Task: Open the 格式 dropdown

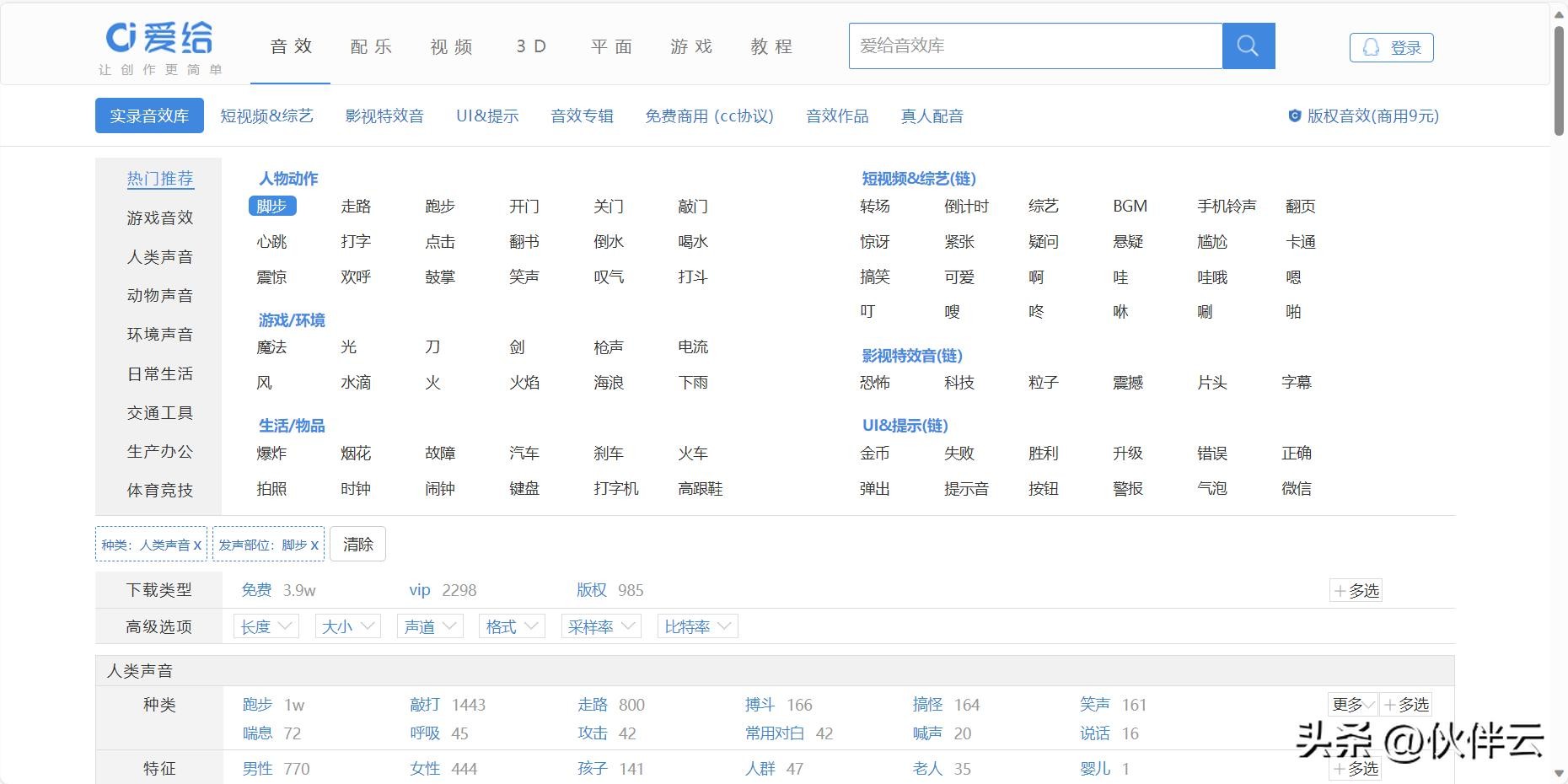Action: click(x=511, y=626)
